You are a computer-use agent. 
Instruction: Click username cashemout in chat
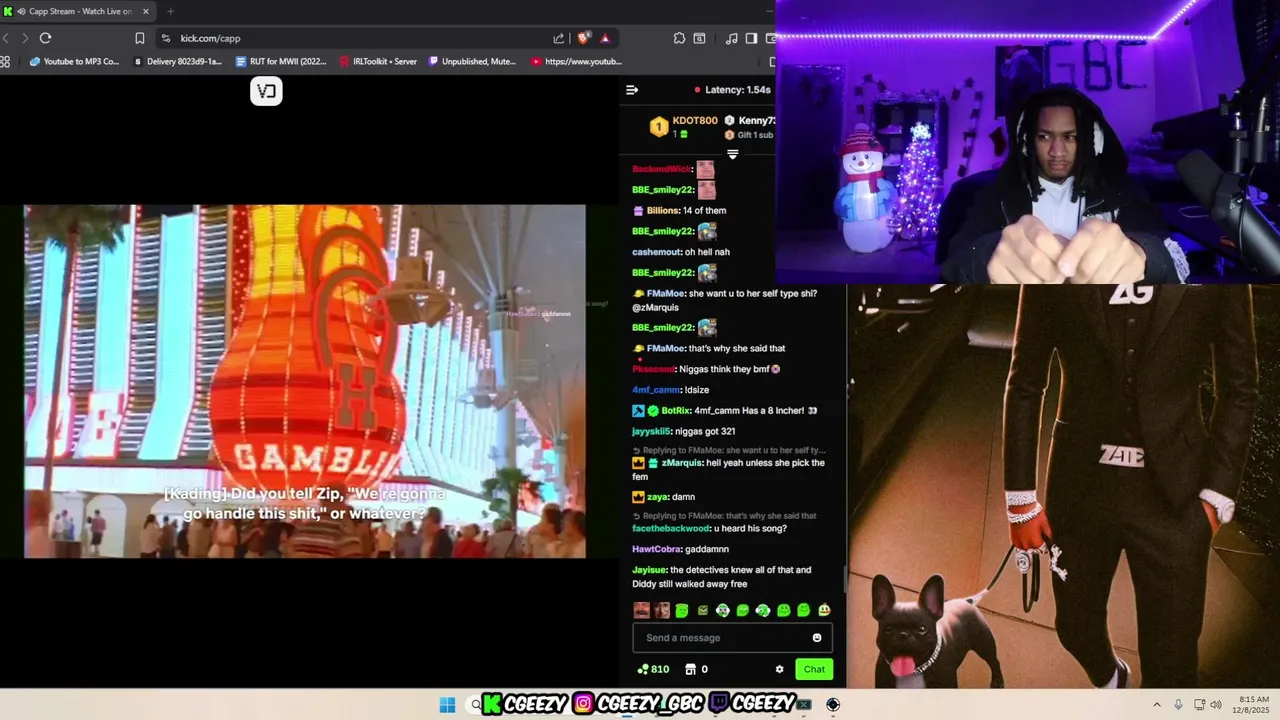coord(656,252)
